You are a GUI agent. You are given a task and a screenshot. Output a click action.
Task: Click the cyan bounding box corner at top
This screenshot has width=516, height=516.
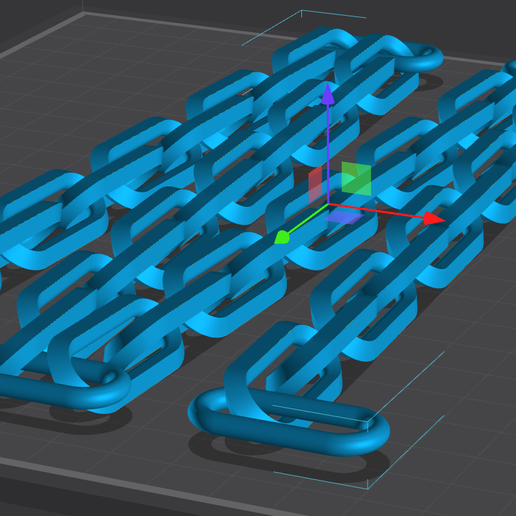pos(301,11)
